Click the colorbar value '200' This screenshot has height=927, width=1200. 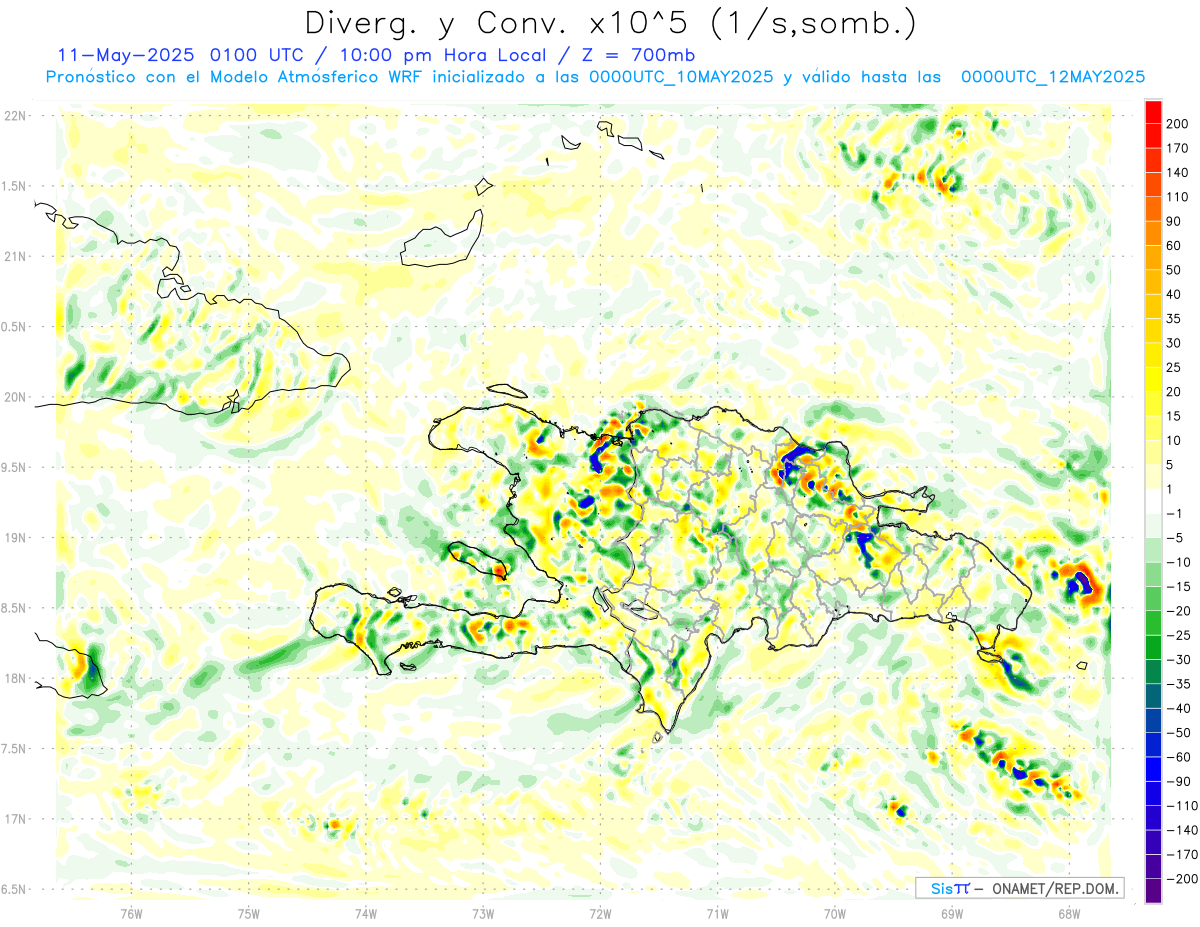point(1179,123)
